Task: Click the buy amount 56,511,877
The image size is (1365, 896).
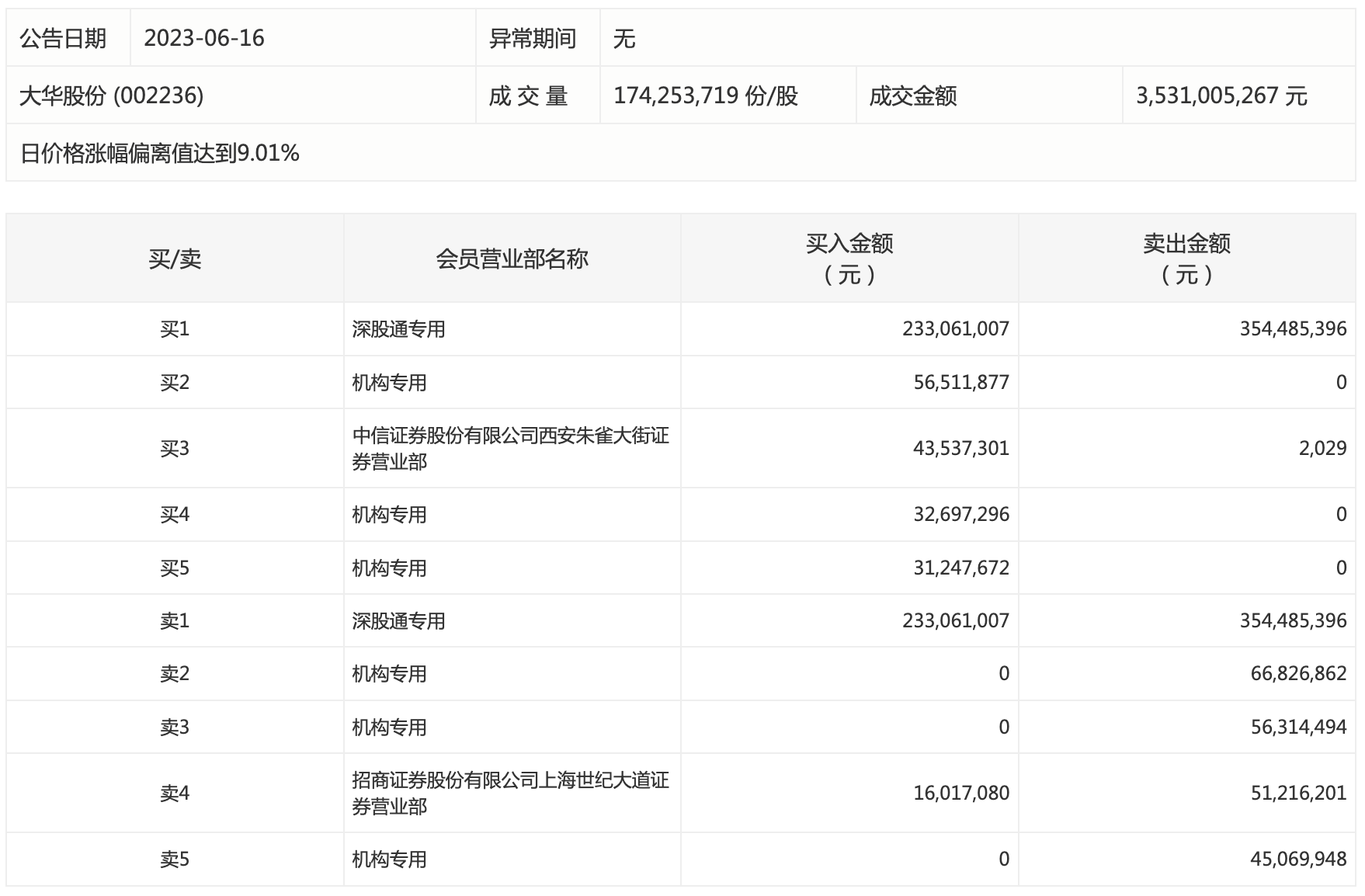Action: tap(961, 383)
